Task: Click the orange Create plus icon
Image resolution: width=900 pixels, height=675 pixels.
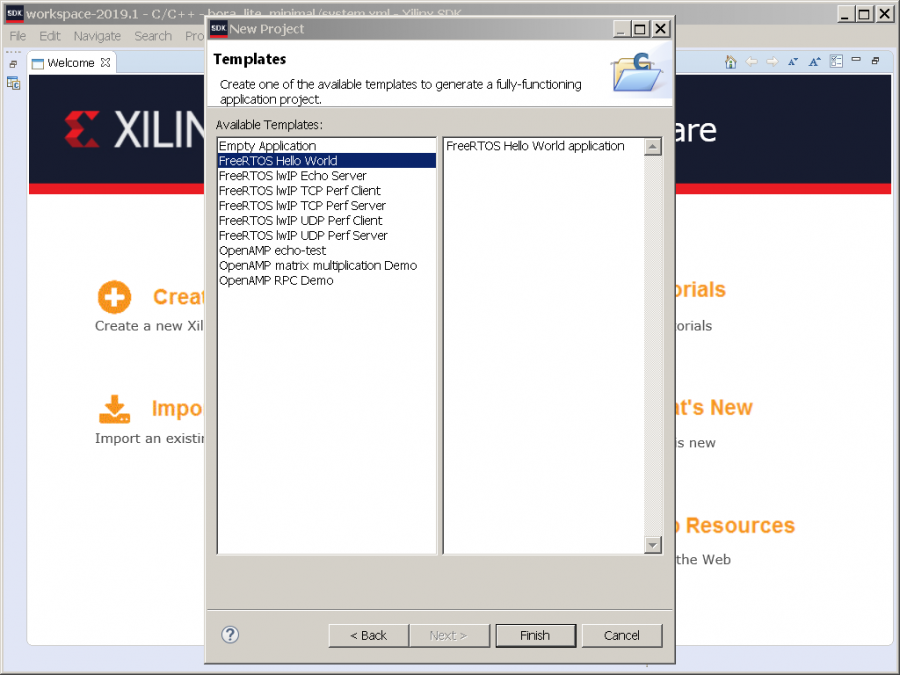Action: point(114,297)
